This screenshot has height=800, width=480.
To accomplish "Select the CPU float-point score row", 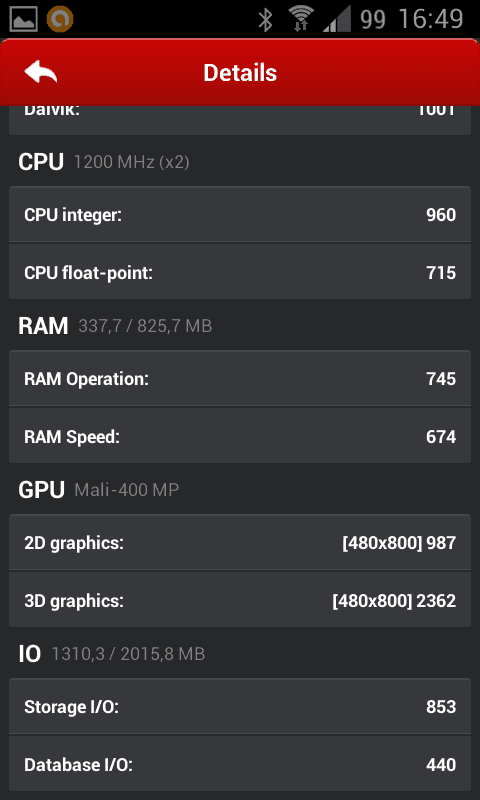I will (240, 272).
